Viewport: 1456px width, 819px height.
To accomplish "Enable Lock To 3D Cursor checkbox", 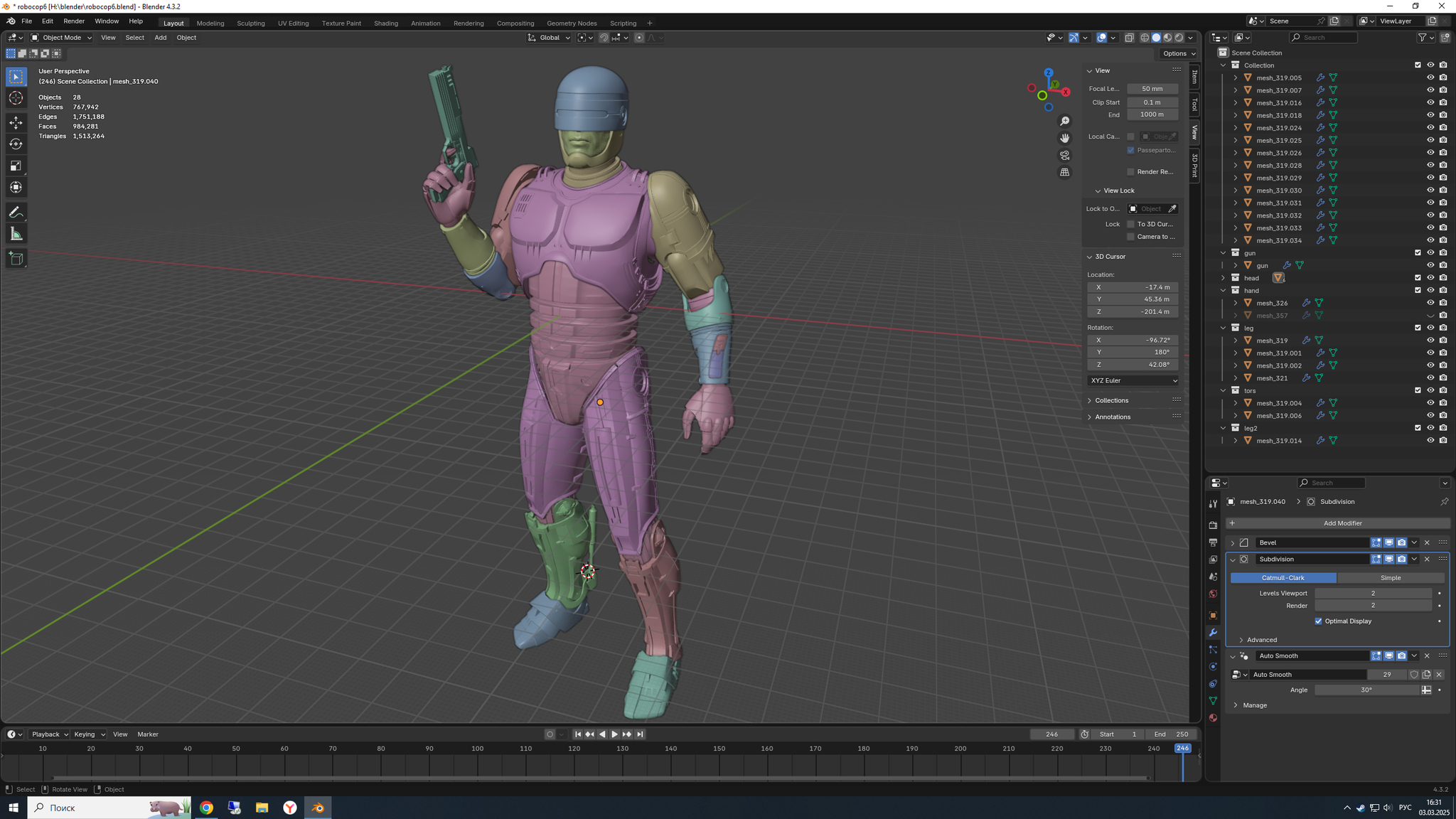I will tap(1130, 224).
